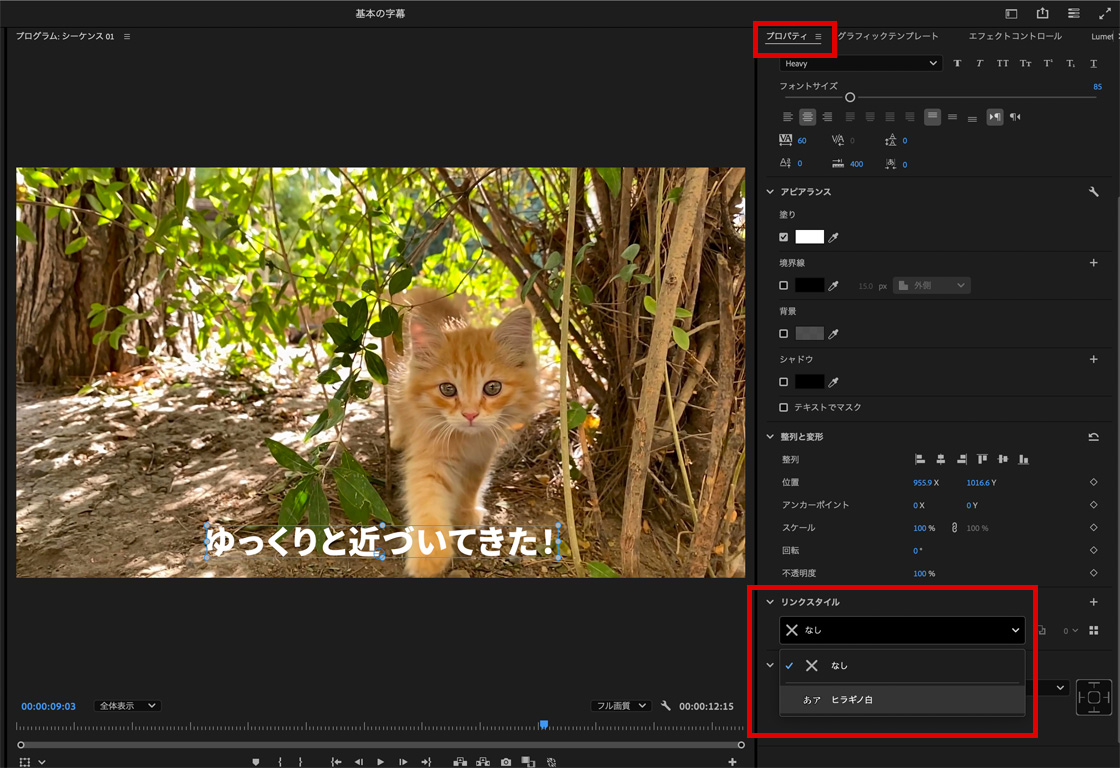This screenshot has height=768, width=1120.
Task: Collapse the リンクスタイル section
Action: [770, 602]
